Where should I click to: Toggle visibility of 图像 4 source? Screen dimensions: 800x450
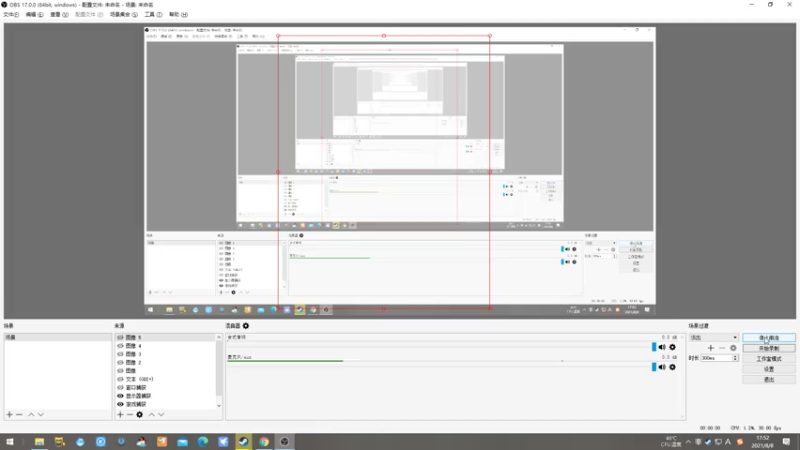pos(120,346)
